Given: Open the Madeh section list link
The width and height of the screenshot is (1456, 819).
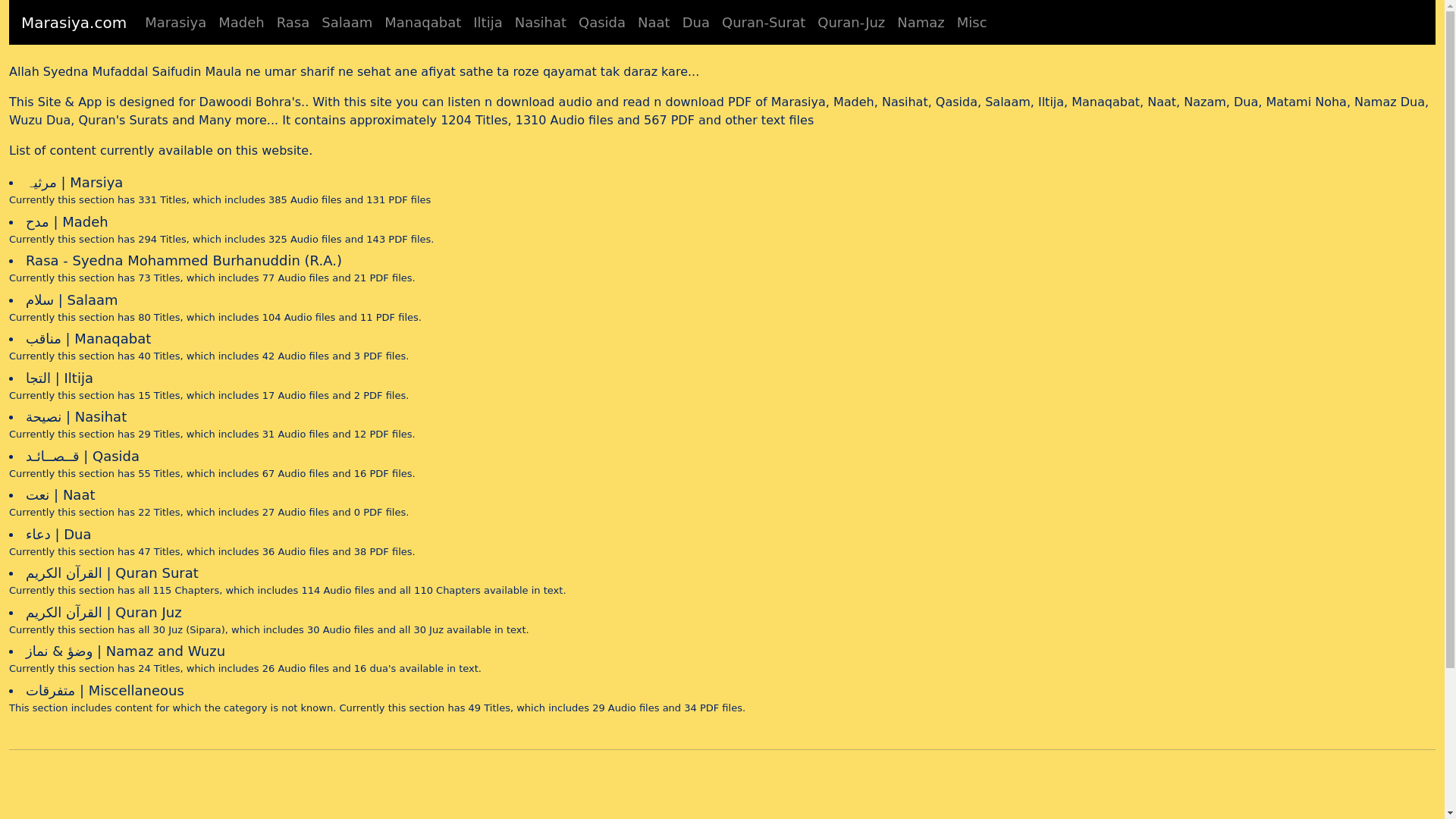Looking at the screenshot, I should 67,222.
